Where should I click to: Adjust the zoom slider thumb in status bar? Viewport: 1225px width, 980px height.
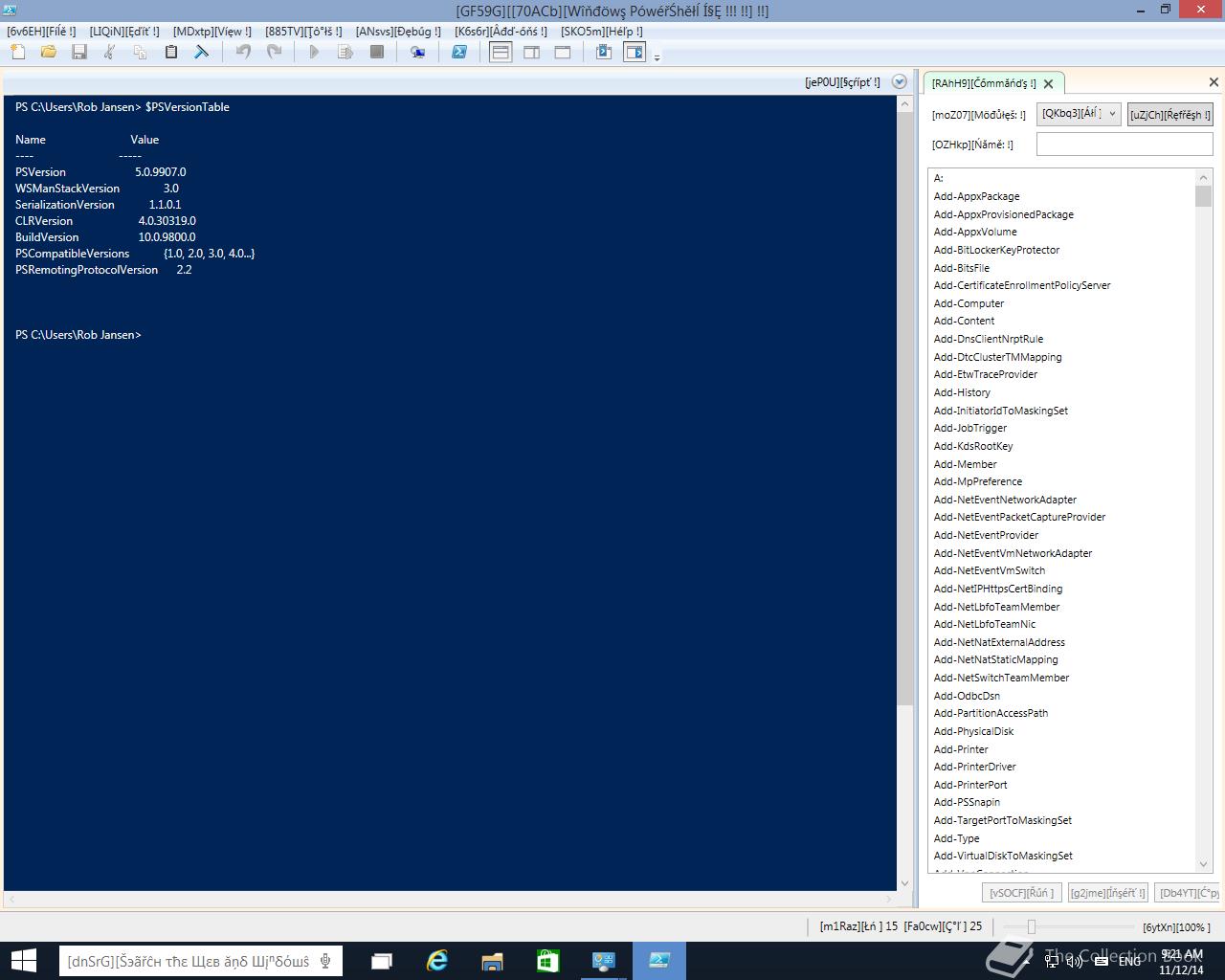click(1031, 926)
